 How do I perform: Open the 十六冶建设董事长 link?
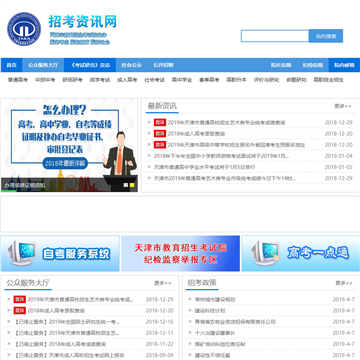coord(215,333)
